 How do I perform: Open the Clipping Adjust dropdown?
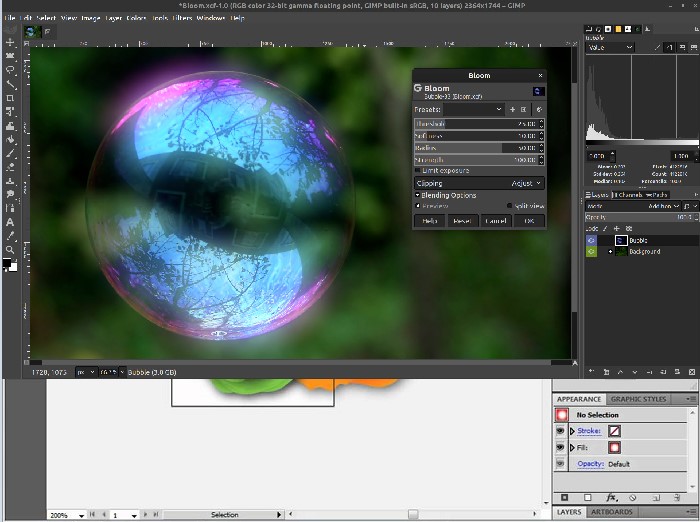pyautogui.click(x=479, y=183)
